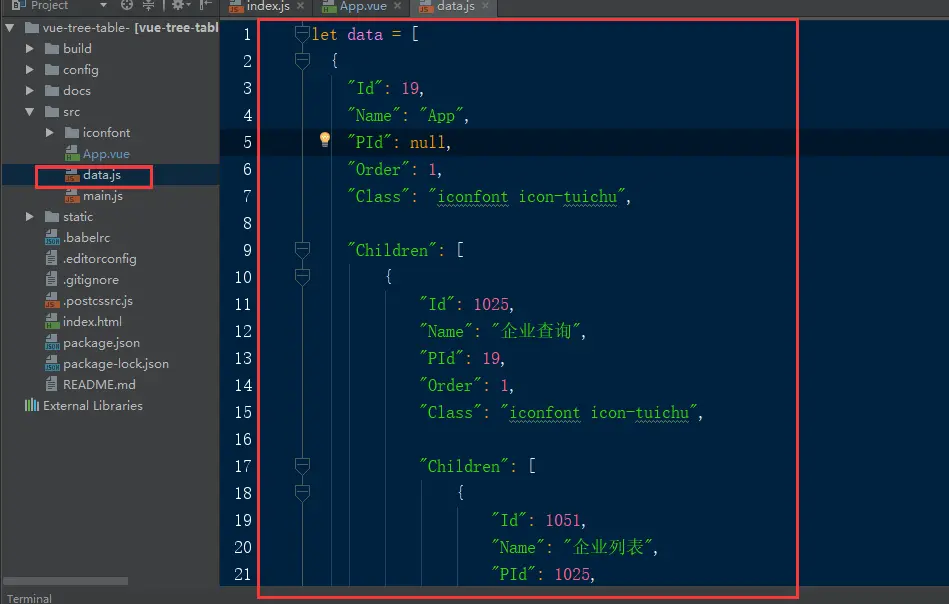The width and height of the screenshot is (949, 604).
Task: Select the config folder icon
Action: coord(52,70)
